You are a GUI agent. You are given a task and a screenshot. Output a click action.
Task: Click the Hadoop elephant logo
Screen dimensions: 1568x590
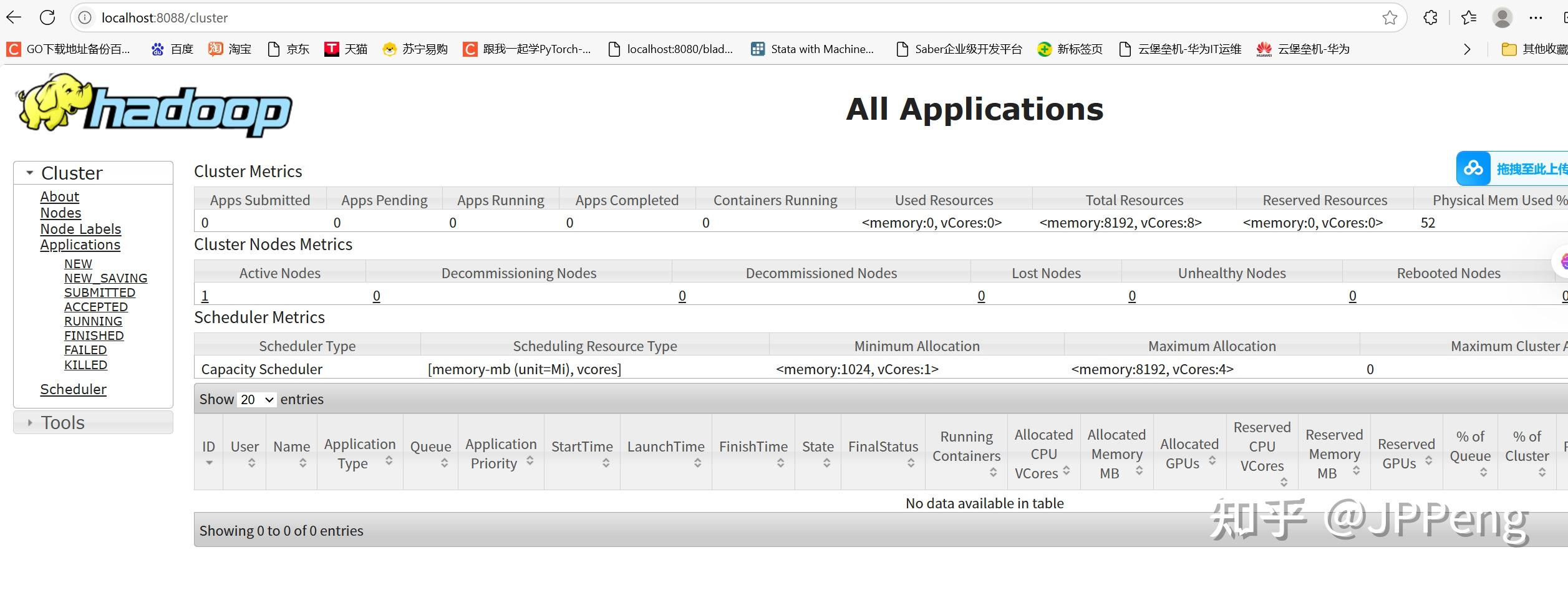point(53,103)
